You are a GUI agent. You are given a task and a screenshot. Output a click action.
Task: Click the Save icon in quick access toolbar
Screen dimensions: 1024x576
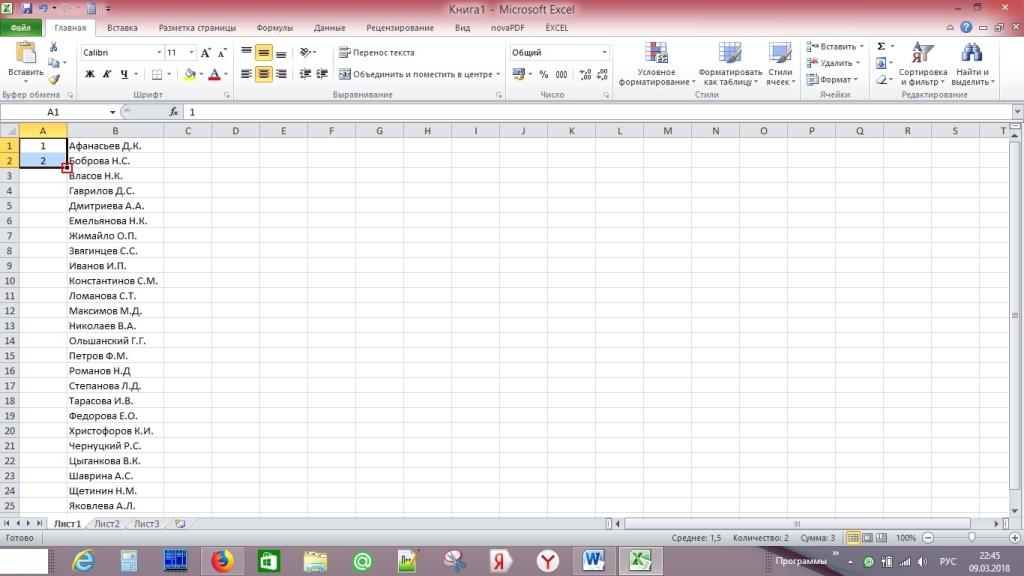click(27, 8)
